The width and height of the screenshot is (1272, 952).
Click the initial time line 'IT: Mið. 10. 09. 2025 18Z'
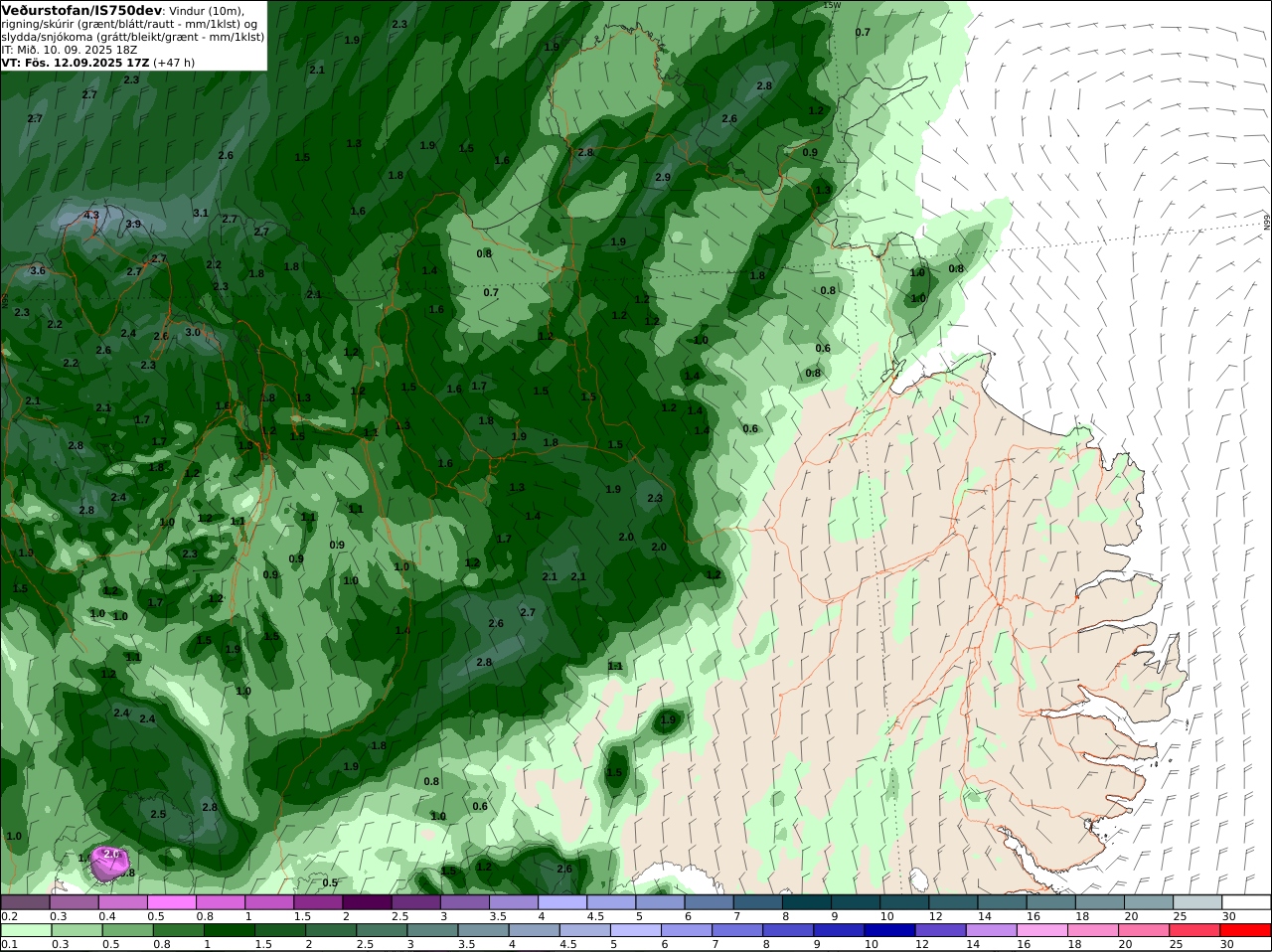pyautogui.click(x=69, y=50)
